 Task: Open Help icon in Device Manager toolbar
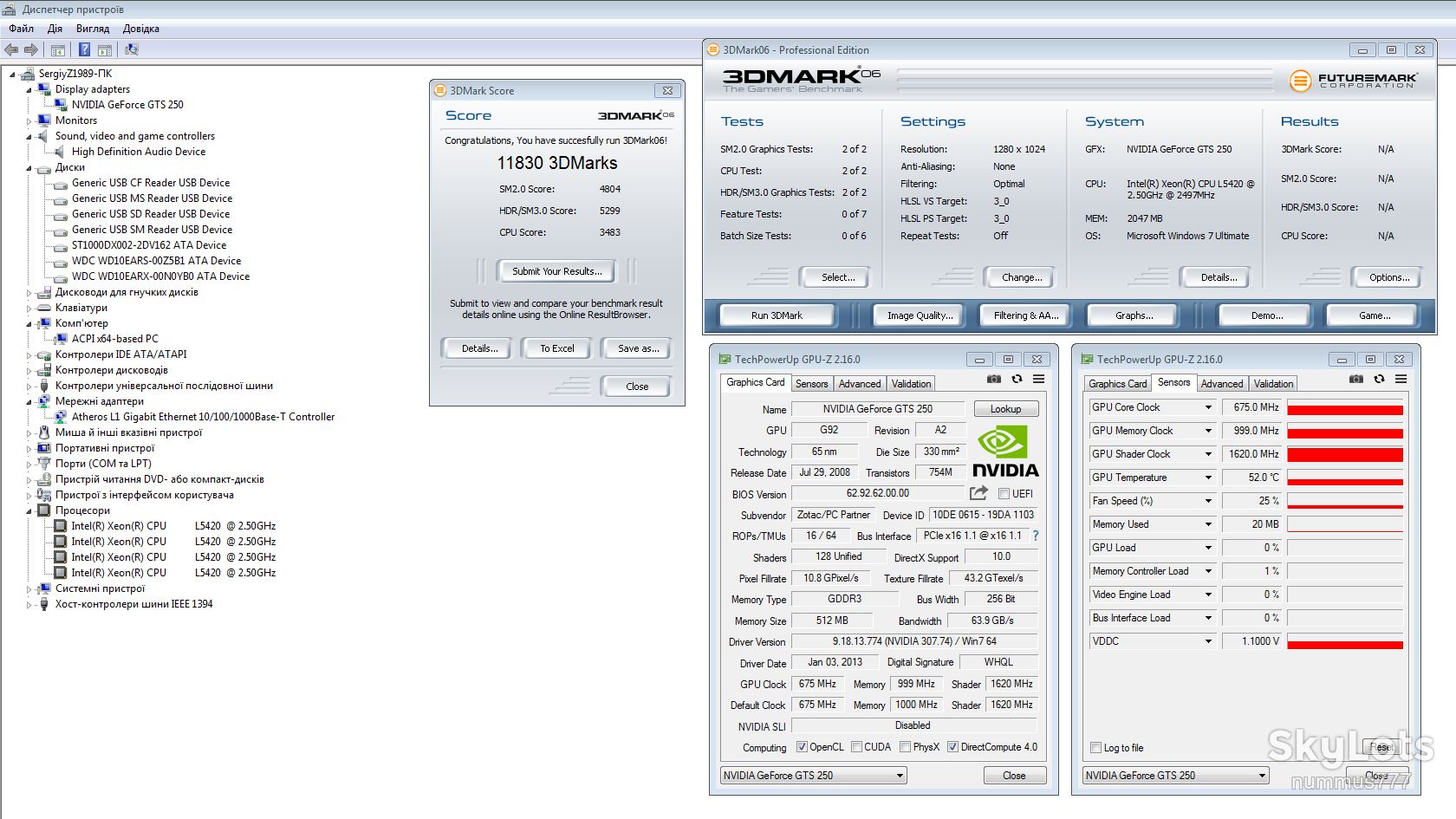point(84,50)
